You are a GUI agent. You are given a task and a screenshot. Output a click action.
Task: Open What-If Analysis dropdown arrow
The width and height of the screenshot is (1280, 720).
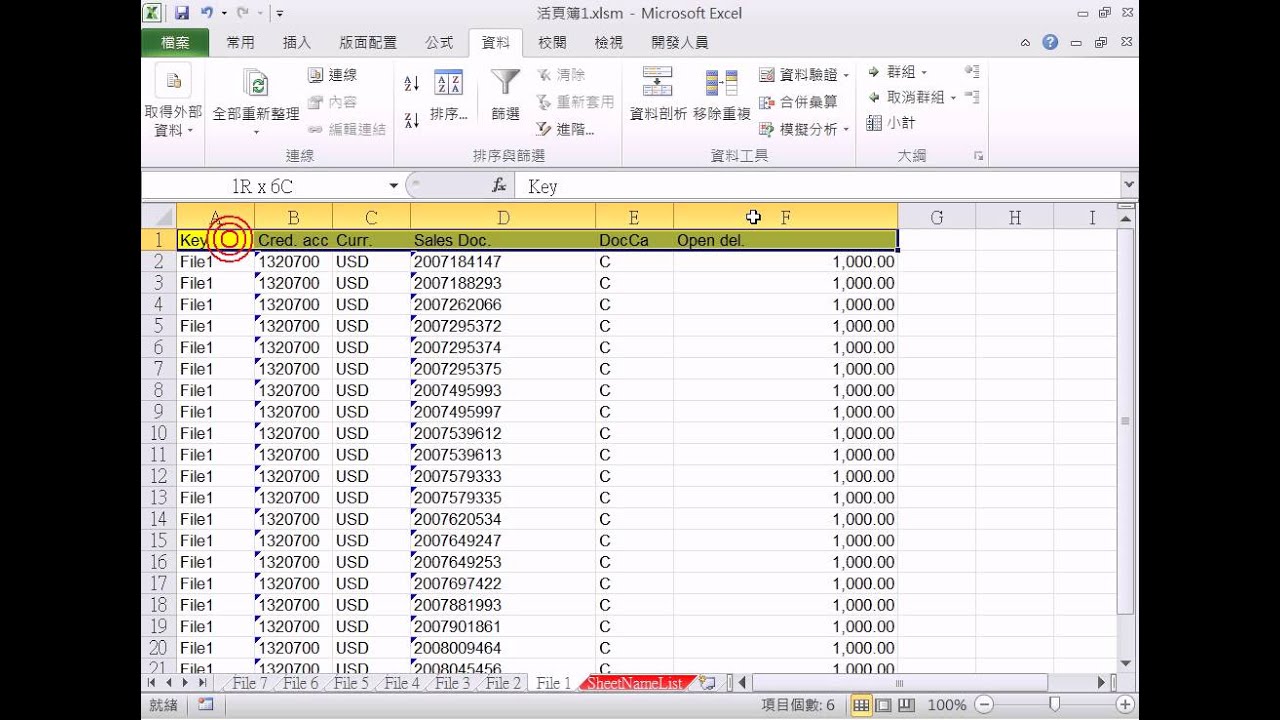[846, 129]
